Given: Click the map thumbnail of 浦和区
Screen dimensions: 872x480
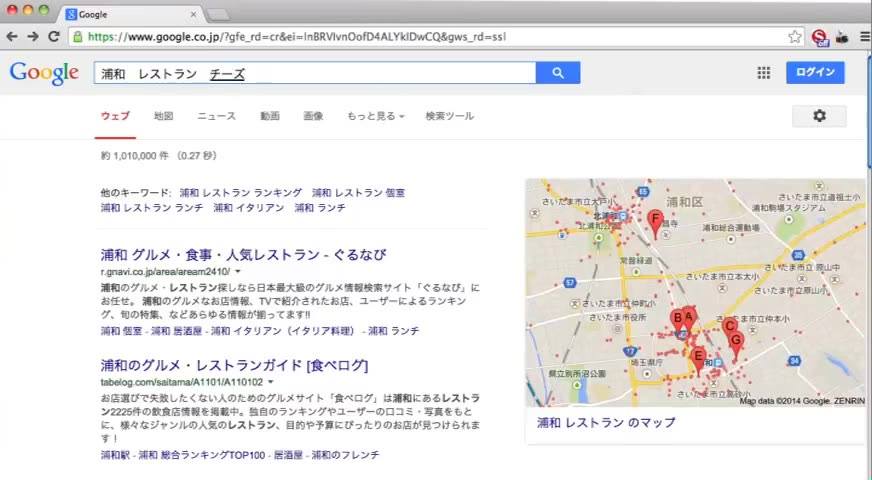Looking at the screenshot, I should 695,293.
